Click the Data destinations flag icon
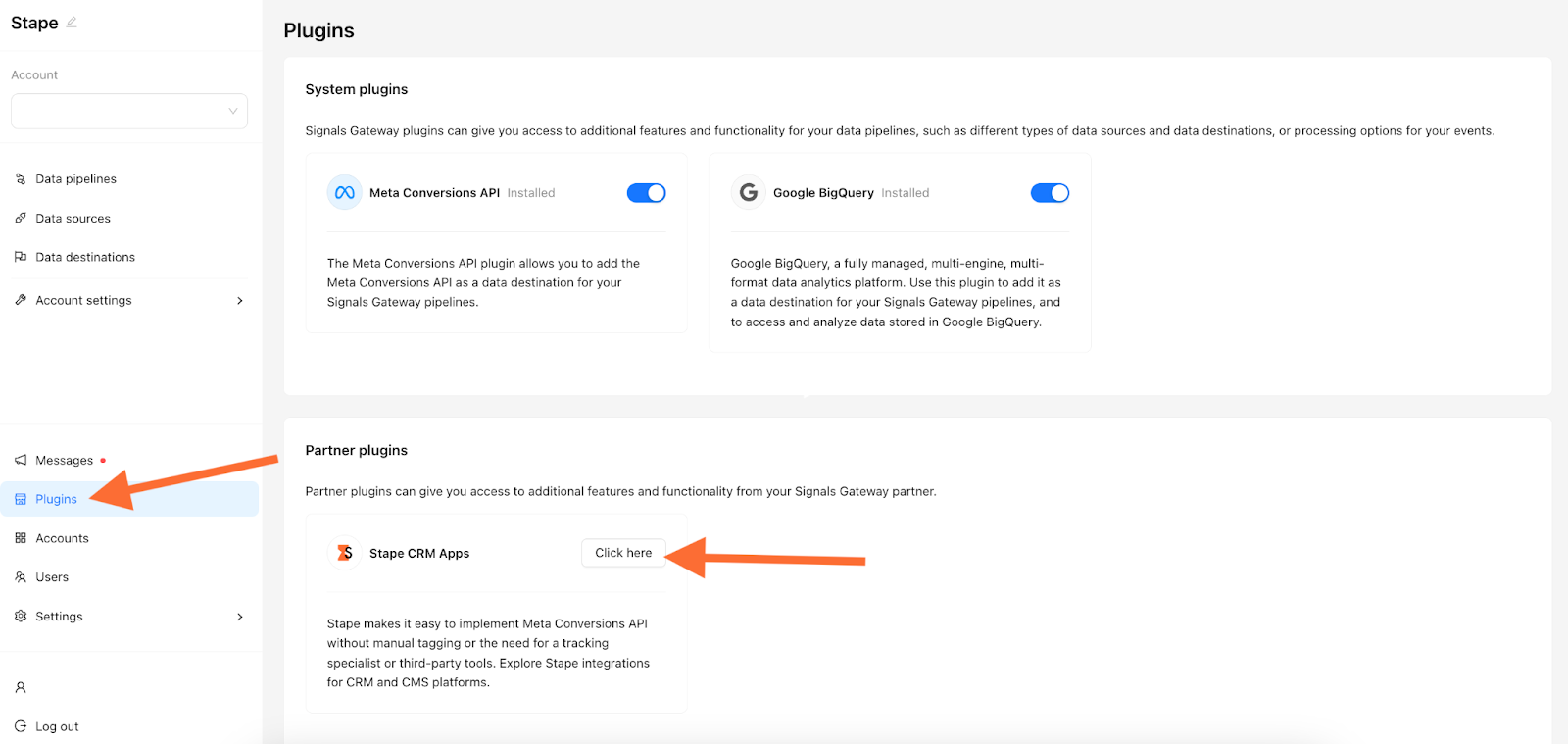 (21, 257)
